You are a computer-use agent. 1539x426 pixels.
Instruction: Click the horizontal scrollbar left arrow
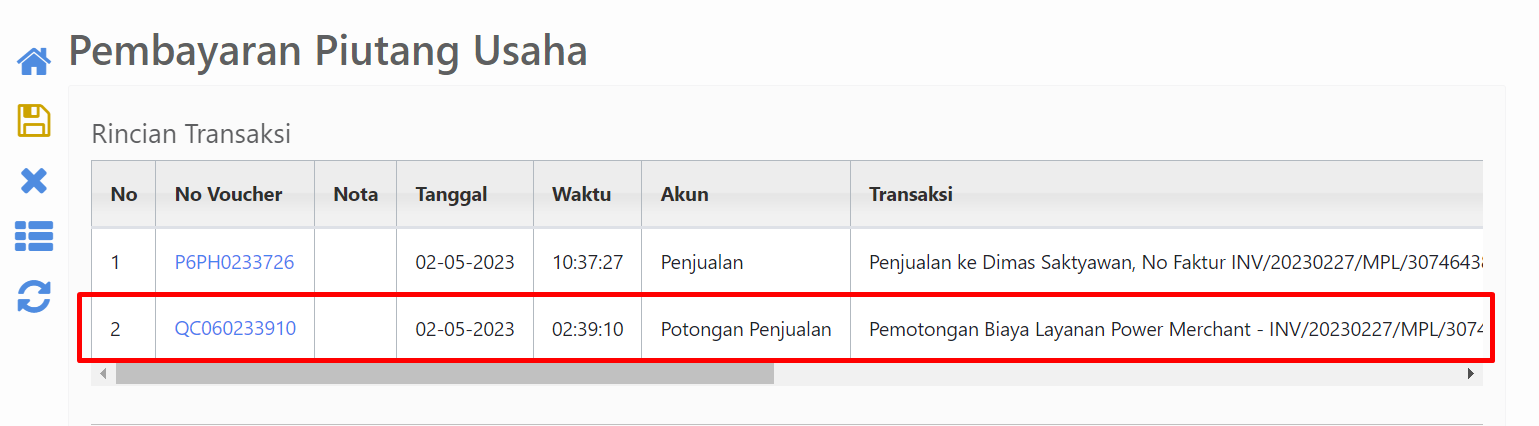(102, 373)
